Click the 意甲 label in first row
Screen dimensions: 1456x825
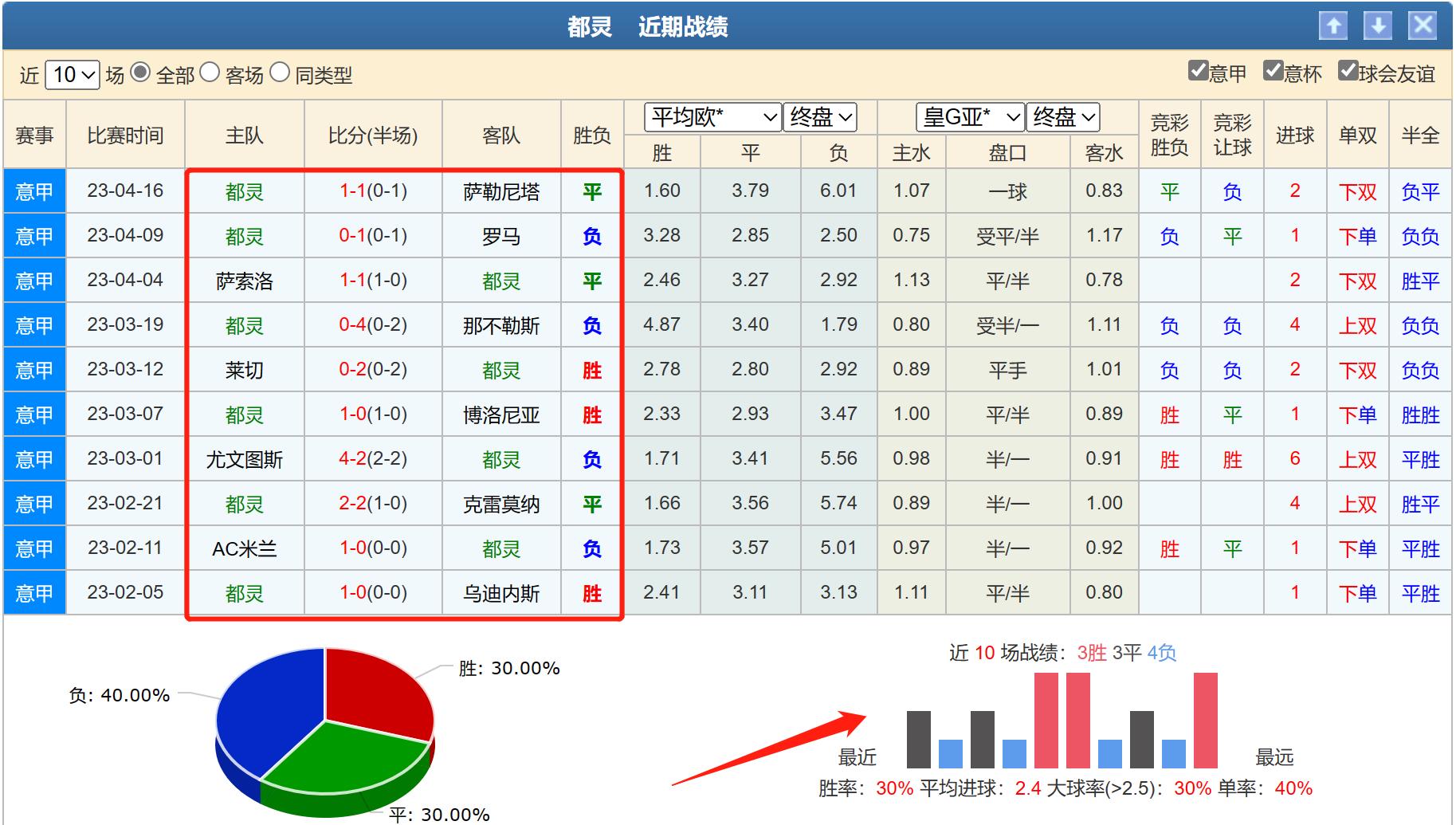click(x=33, y=191)
